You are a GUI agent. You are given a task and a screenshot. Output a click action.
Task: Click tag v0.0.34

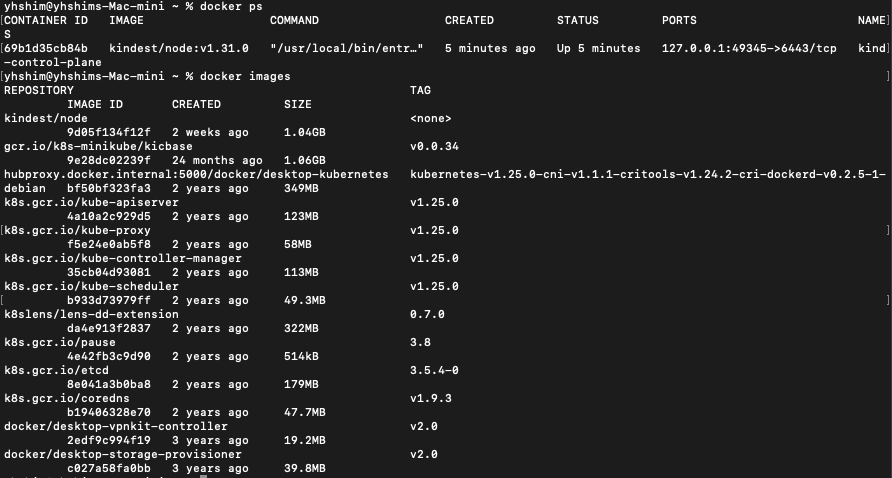click(434, 146)
